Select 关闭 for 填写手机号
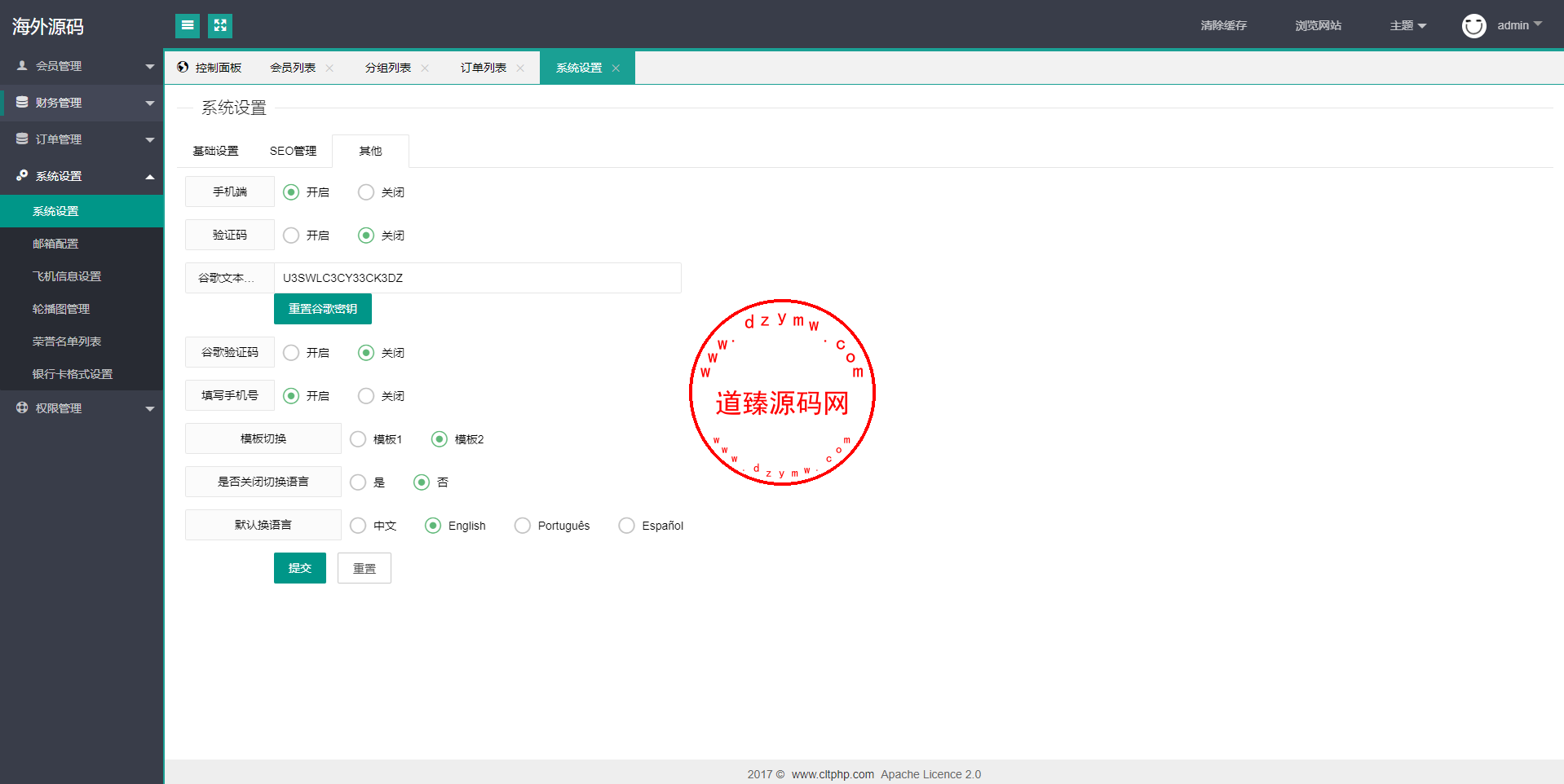 point(366,396)
